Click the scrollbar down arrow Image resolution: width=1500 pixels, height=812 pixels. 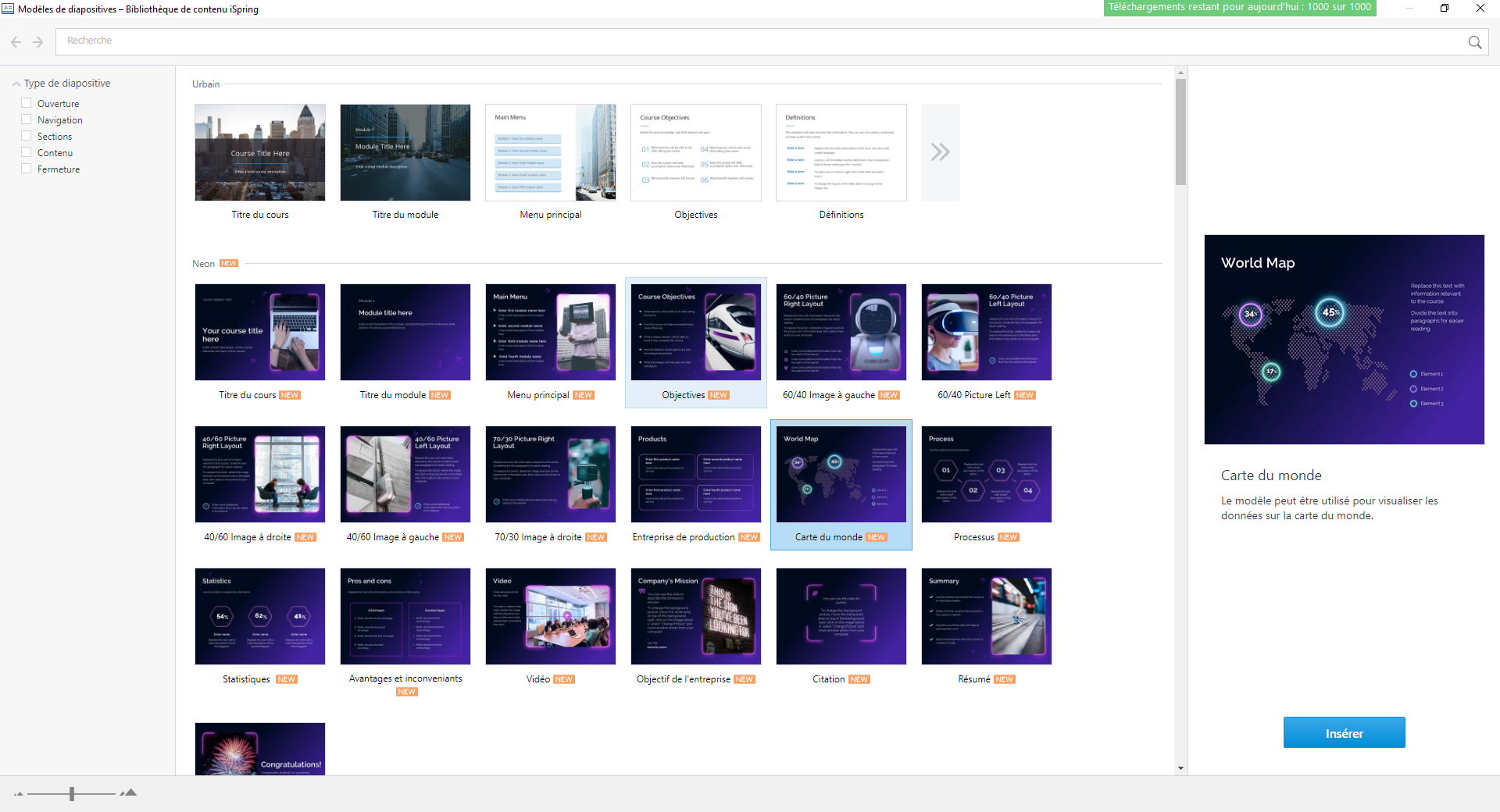tap(1180, 768)
